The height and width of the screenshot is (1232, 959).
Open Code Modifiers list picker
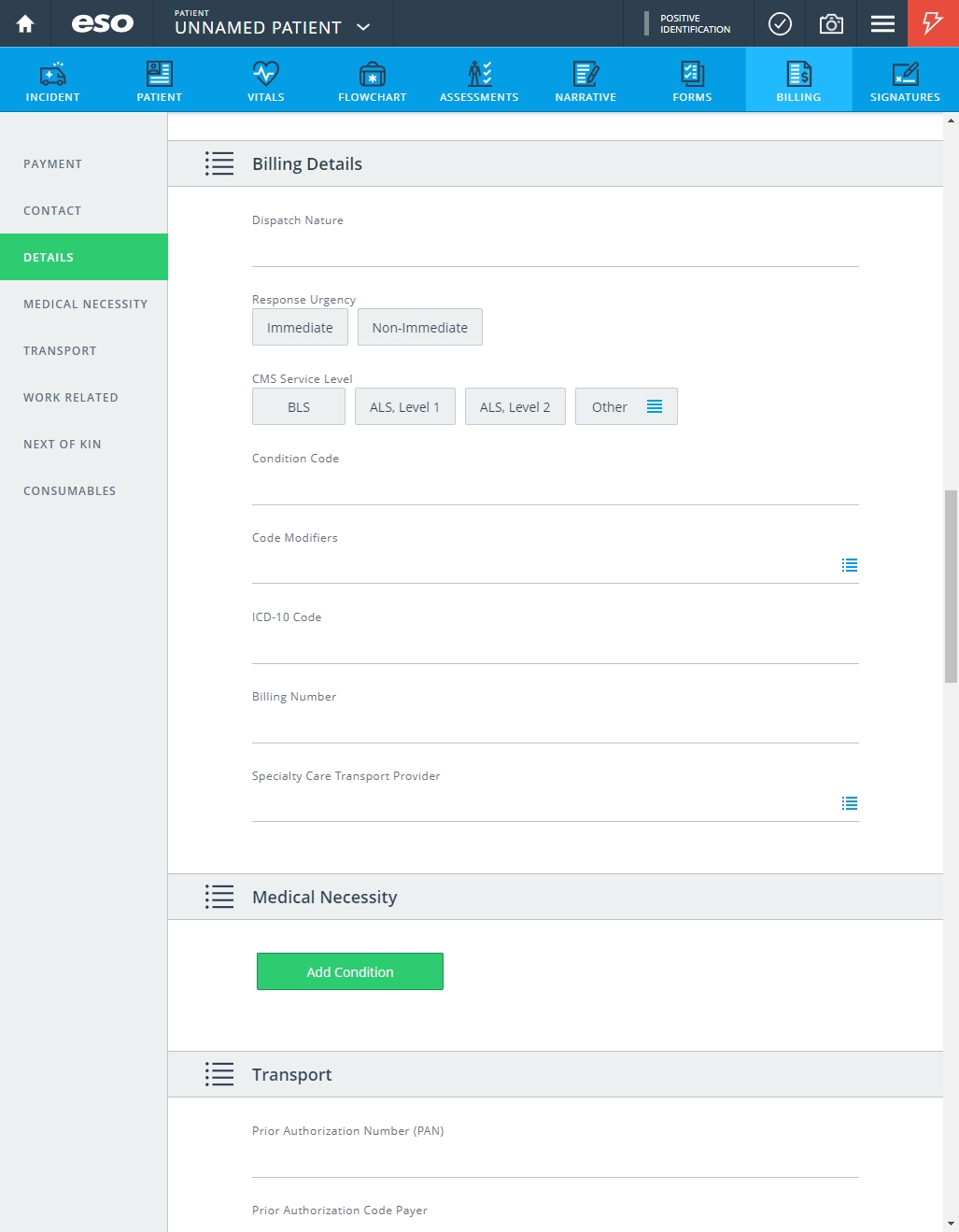coord(850,565)
